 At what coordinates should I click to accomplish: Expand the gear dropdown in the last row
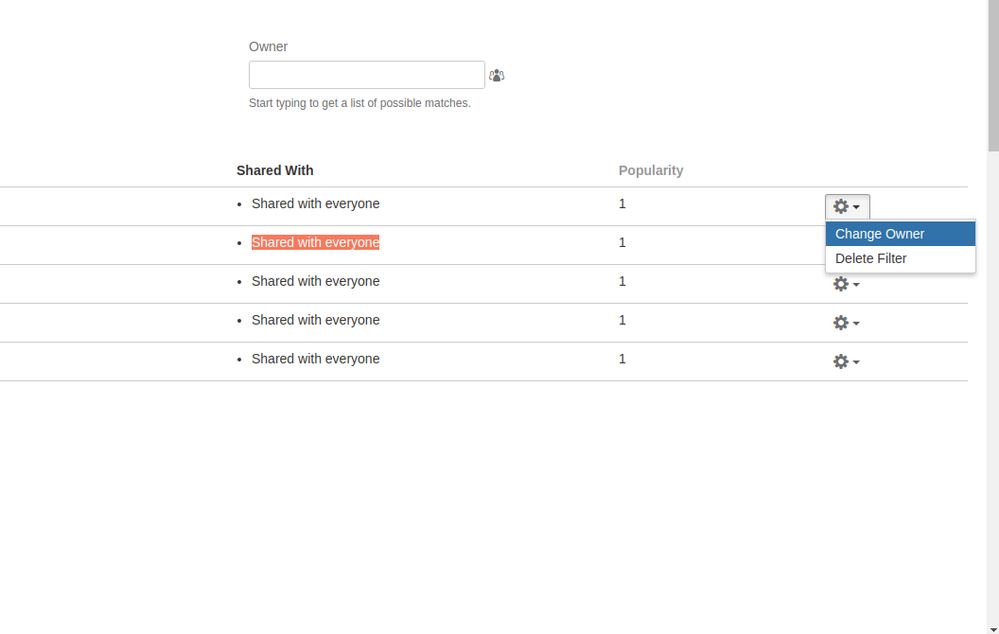tap(847, 362)
